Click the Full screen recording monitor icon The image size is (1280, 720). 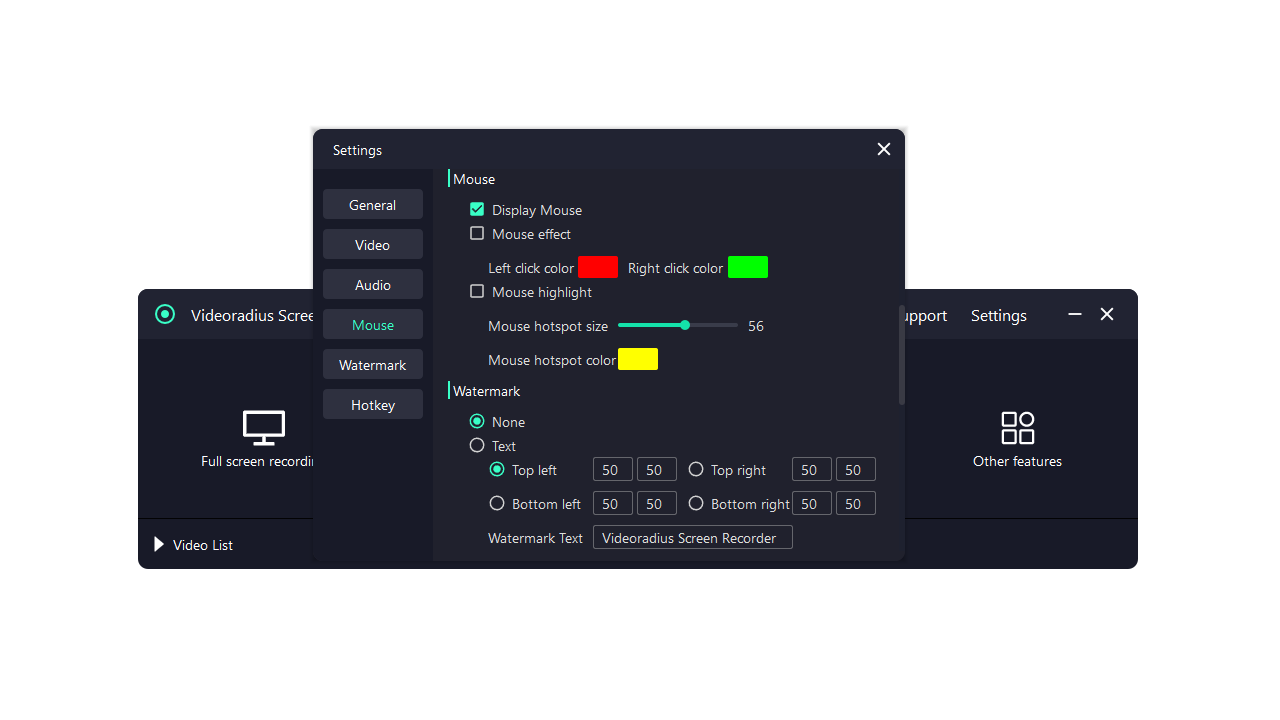(x=264, y=428)
